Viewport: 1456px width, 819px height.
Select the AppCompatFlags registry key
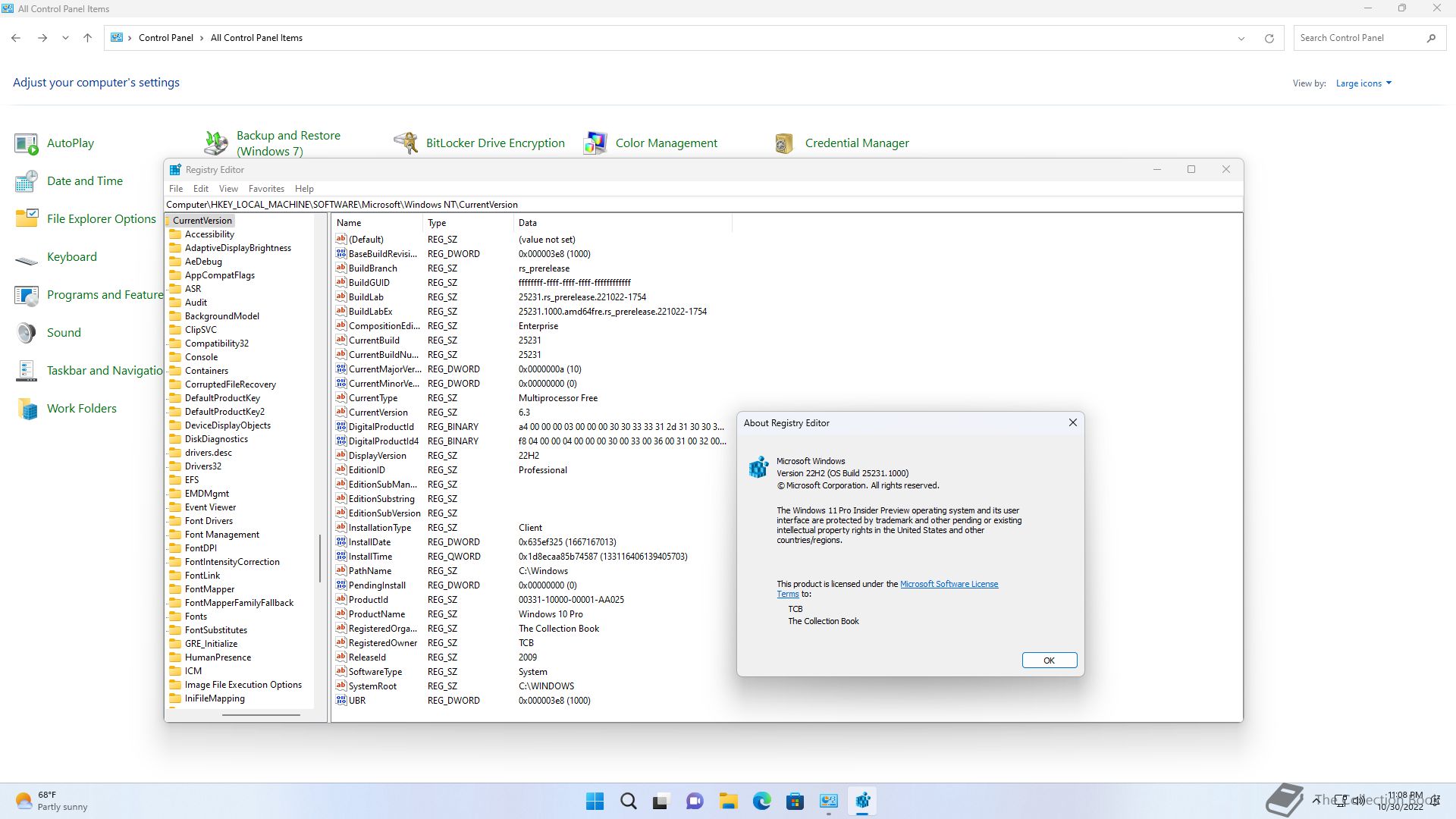tap(219, 275)
